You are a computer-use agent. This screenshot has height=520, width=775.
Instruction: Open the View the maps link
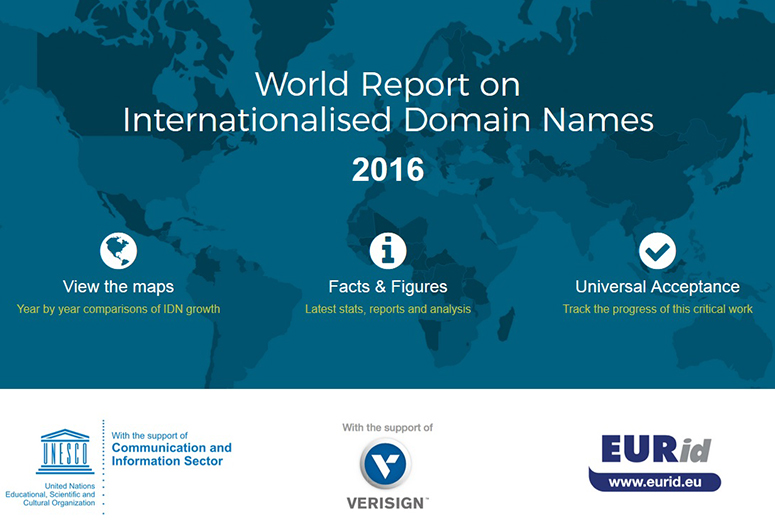click(x=118, y=287)
